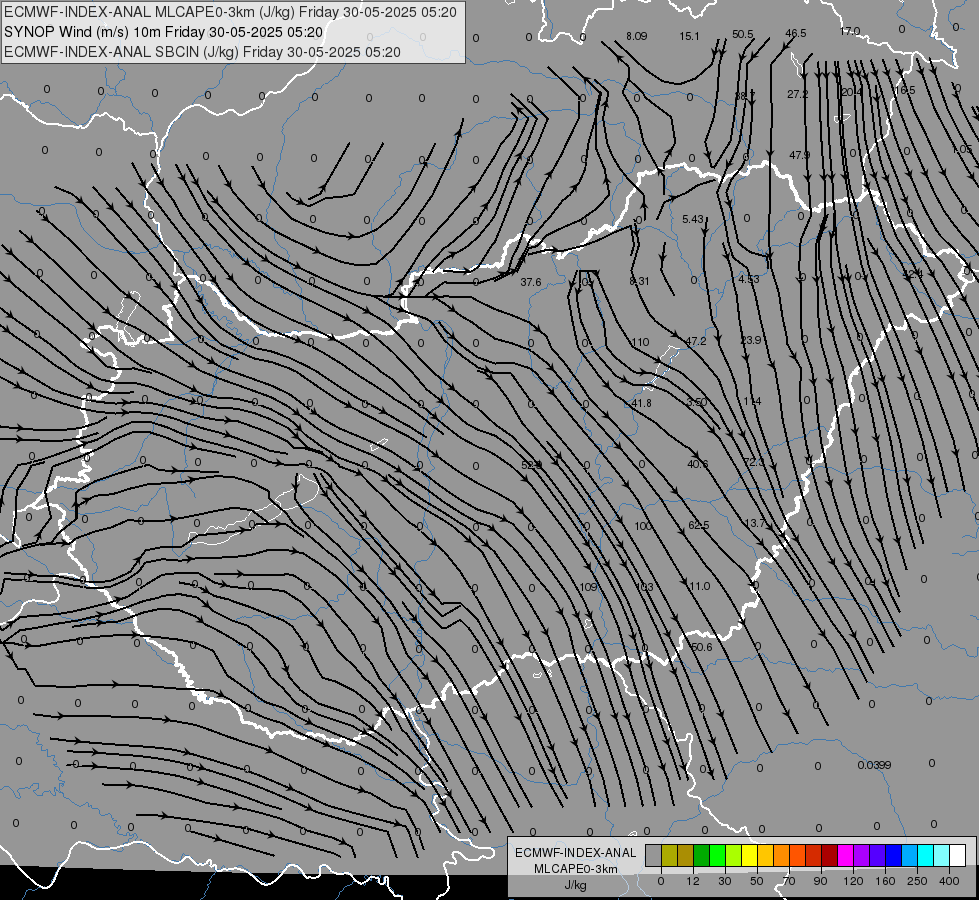Click legend tick label 120
979x900 pixels.
pyautogui.click(x=854, y=881)
